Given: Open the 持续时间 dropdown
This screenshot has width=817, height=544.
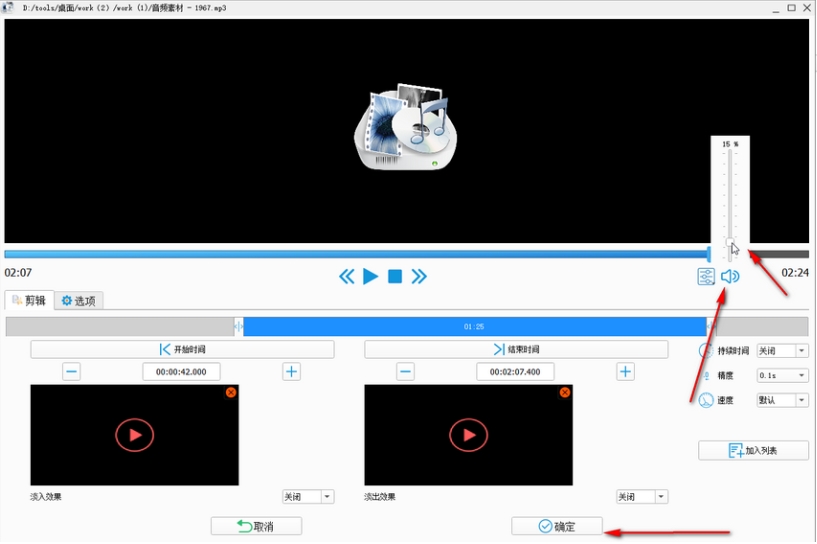Looking at the screenshot, I should pyautogui.click(x=782, y=351).
